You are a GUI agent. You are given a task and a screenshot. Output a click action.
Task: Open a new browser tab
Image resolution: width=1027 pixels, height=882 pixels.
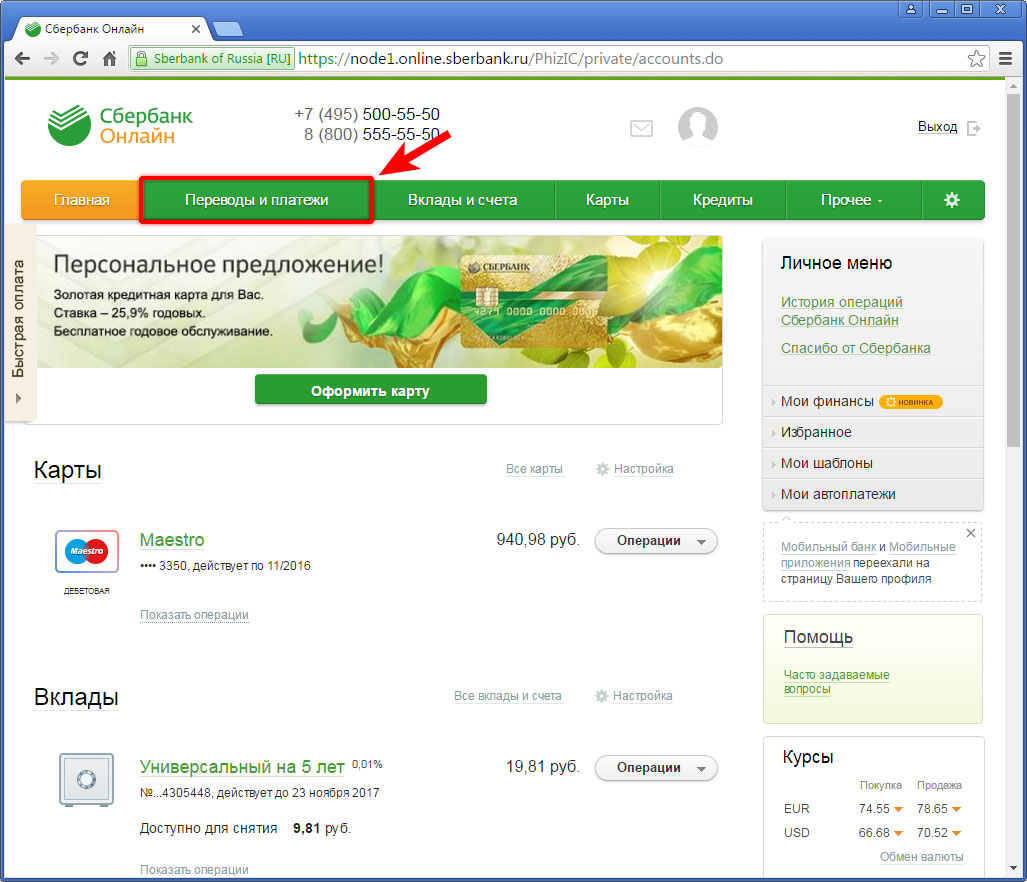227,29
